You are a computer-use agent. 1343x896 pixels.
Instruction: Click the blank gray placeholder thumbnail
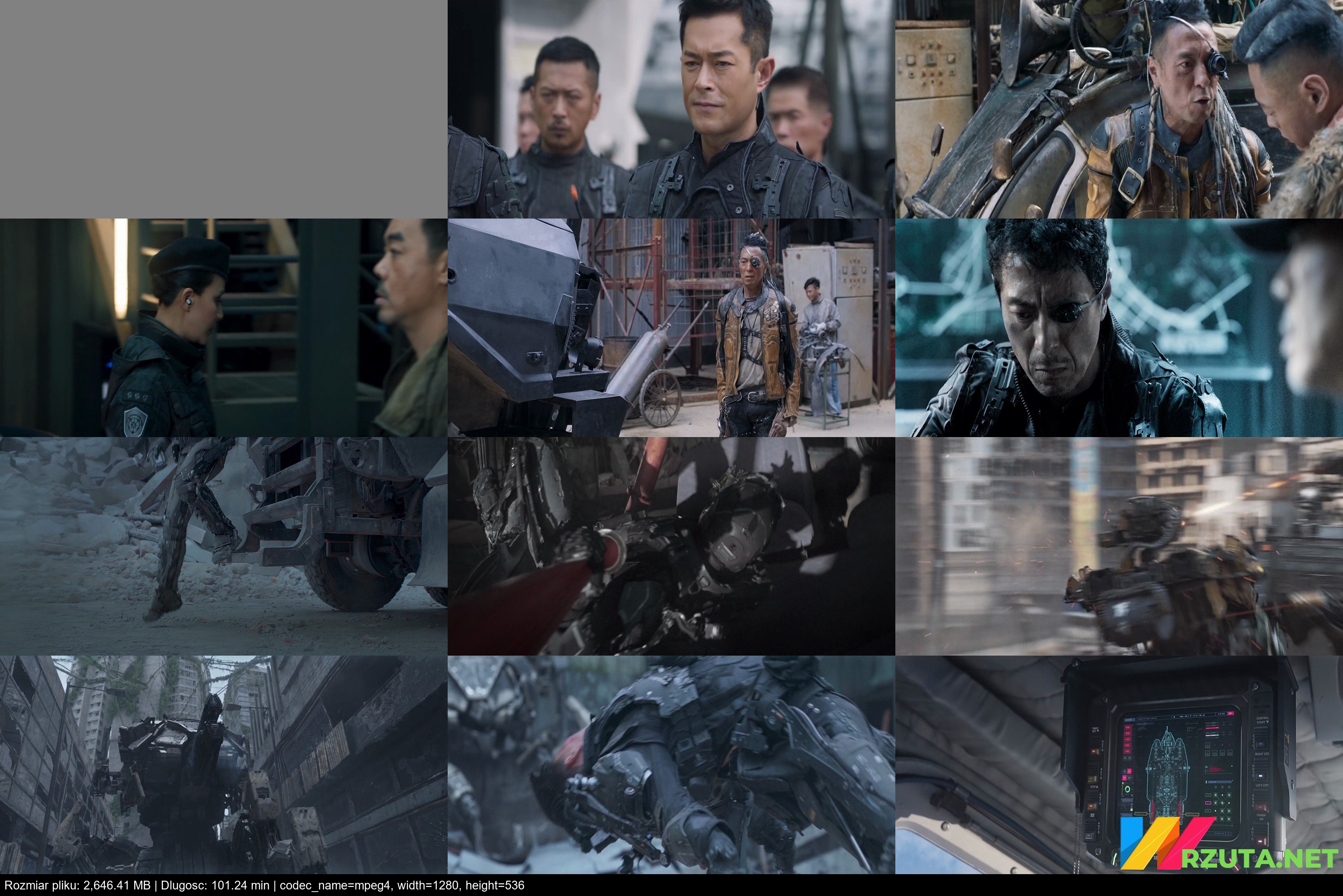coord(223,108)
